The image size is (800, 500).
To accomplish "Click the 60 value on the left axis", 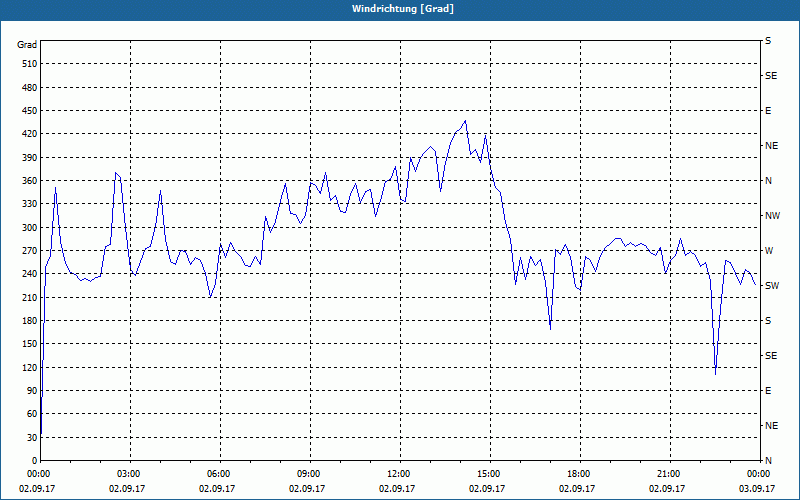I will [32, 414].
